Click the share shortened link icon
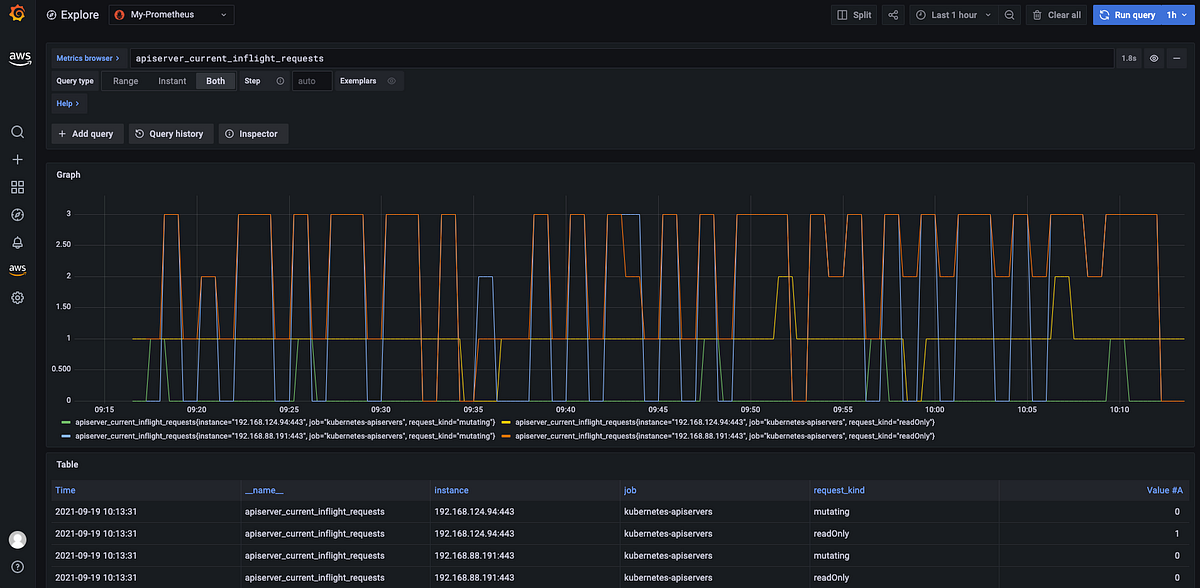1200x588 pixels. coord(893,15)
